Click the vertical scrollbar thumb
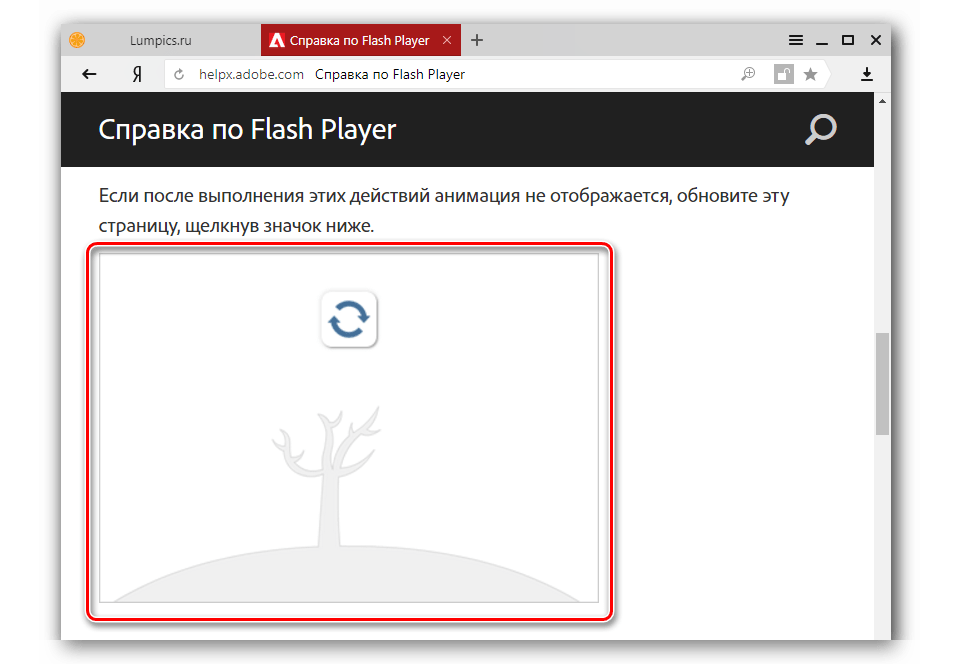This screenshot has width=955, height=664. 882,384
